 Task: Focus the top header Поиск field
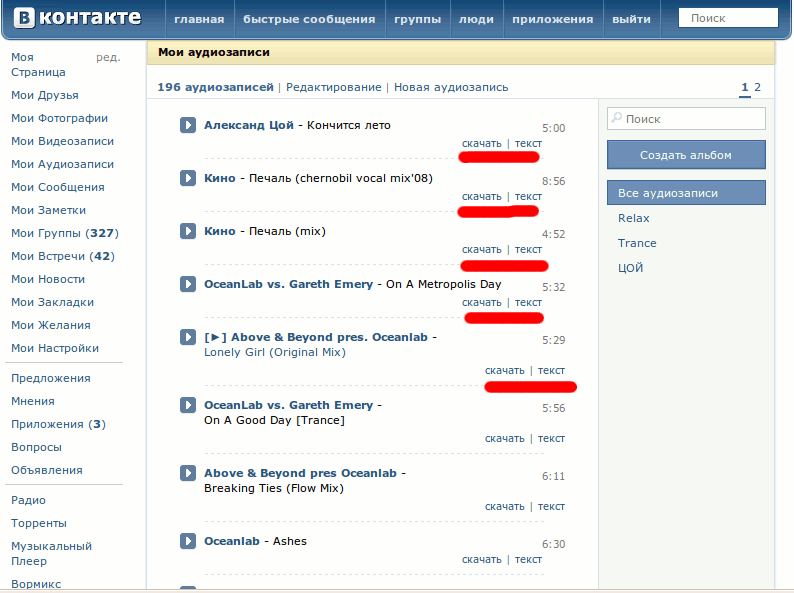coord(728,18)
